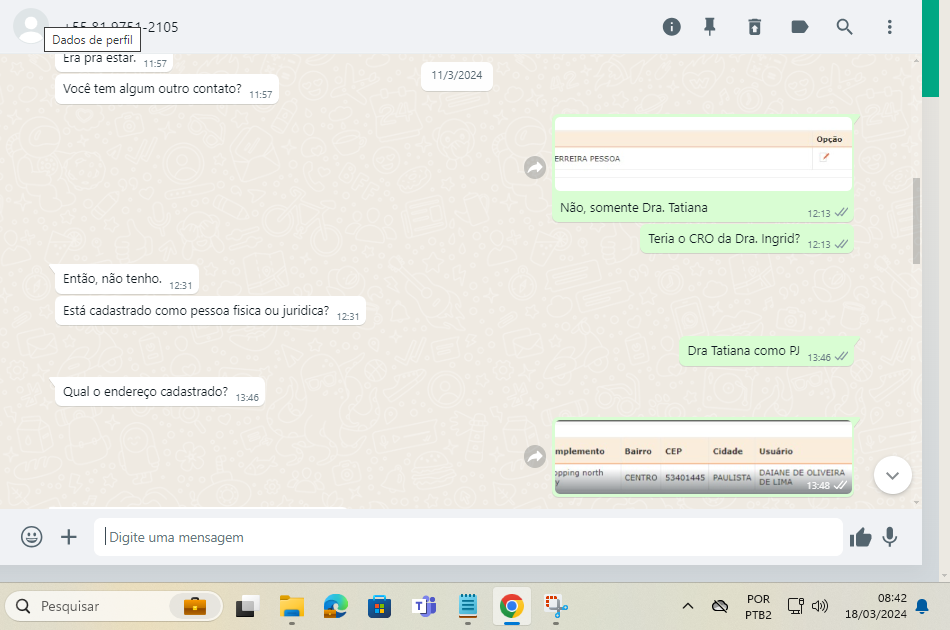The height and width of the screenshot is (630, 950).
Task: Click the label tag icon
Action: [800, 27]
